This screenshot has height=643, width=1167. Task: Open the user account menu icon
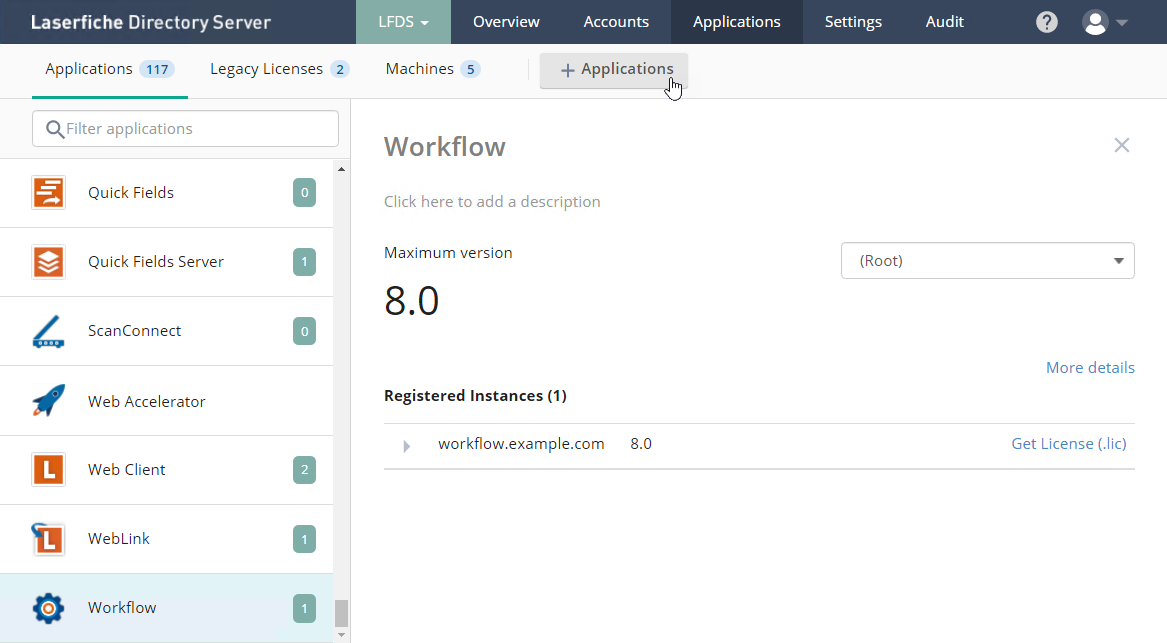click(x=1095, y=22)
